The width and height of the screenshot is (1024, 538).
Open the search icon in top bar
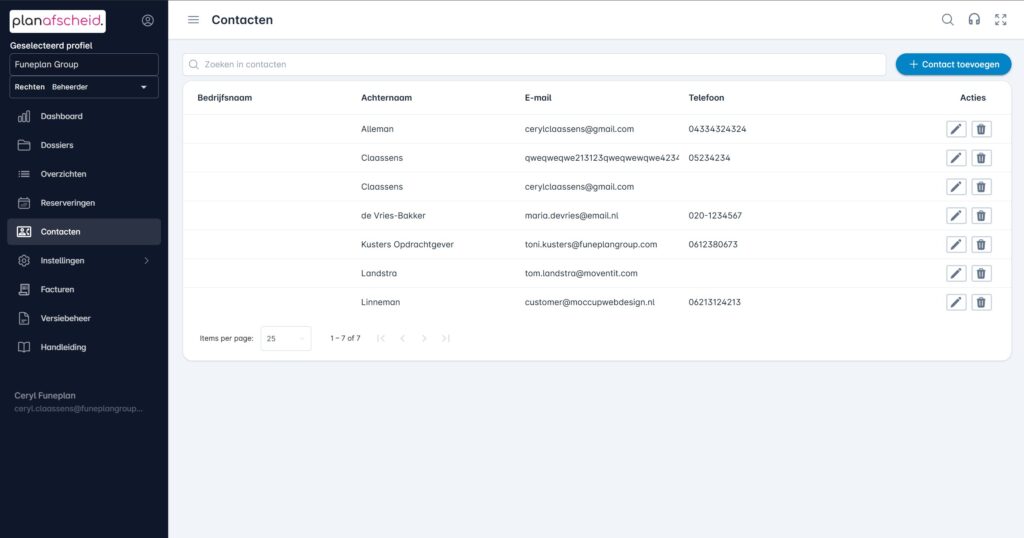(x=947, y=20)
